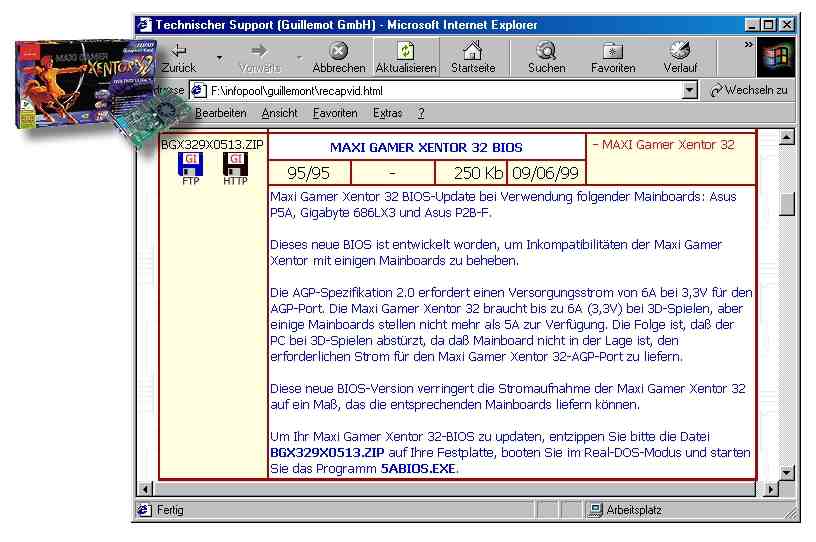Click Arbeitsplatz zone icon in status bar
Image resolution: width=816 pixels, height=542 pixels.
(595, 510)
